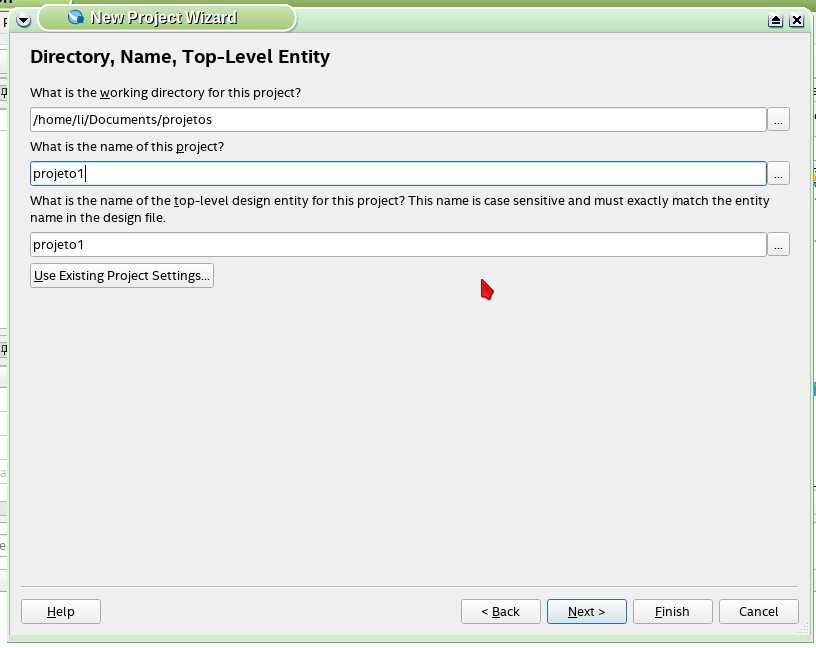Open Help for the wizard
816x648 pixels.
click(61, 611)
